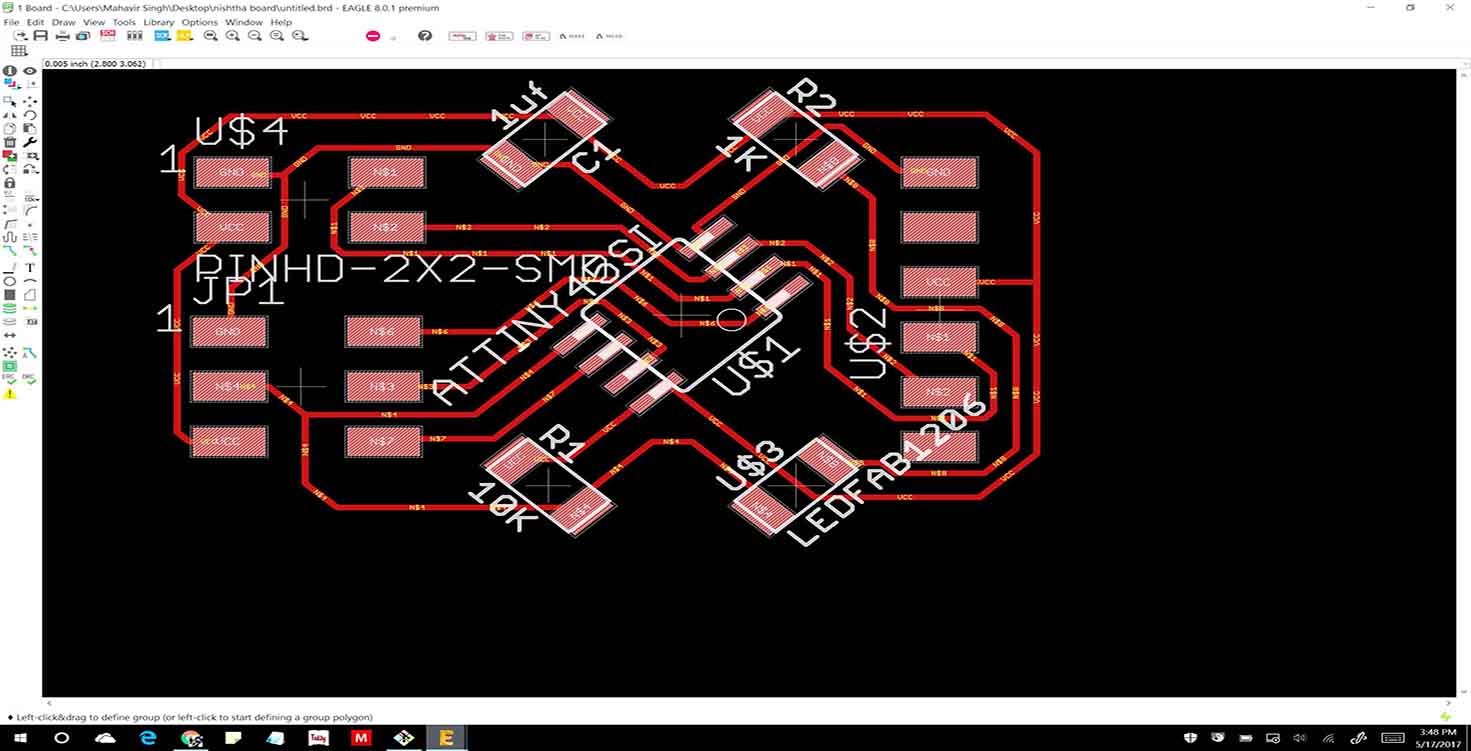This screenshot has height=751, width=1471.
Task: Select the Move tool
Action: click(x=30, y=101)
